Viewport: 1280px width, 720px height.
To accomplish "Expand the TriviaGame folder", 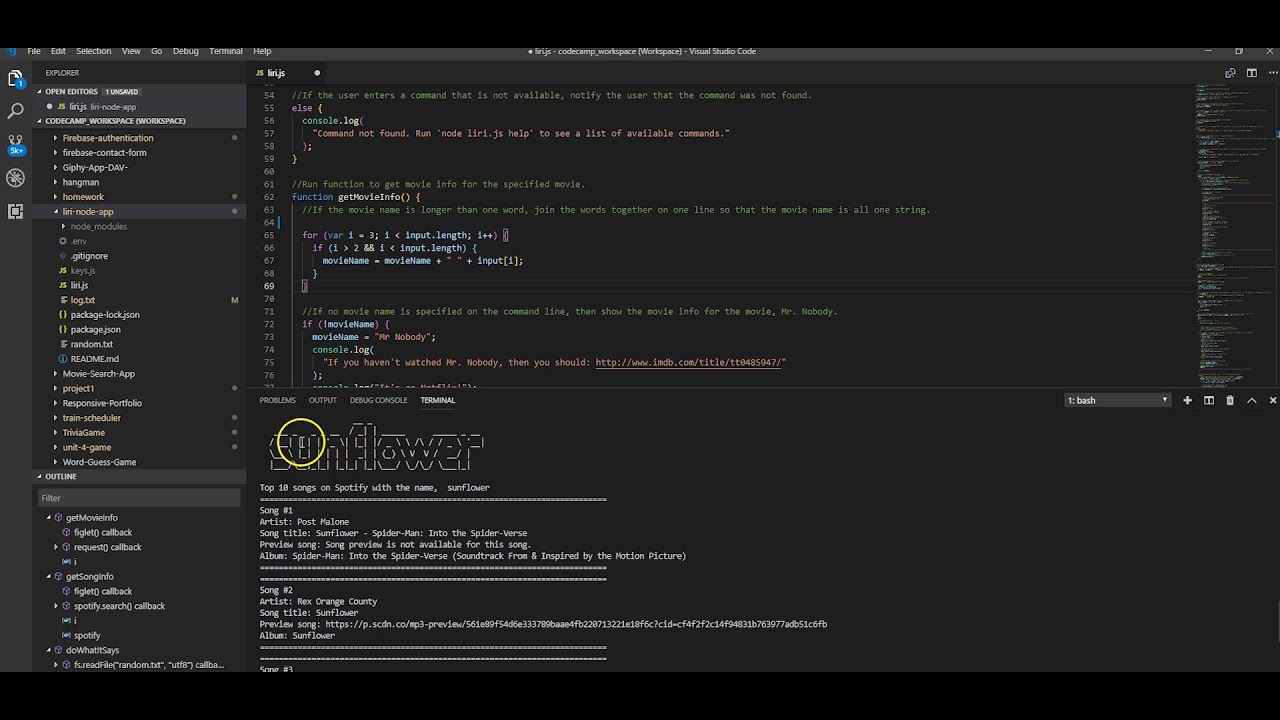I will (x=83, y=433).
